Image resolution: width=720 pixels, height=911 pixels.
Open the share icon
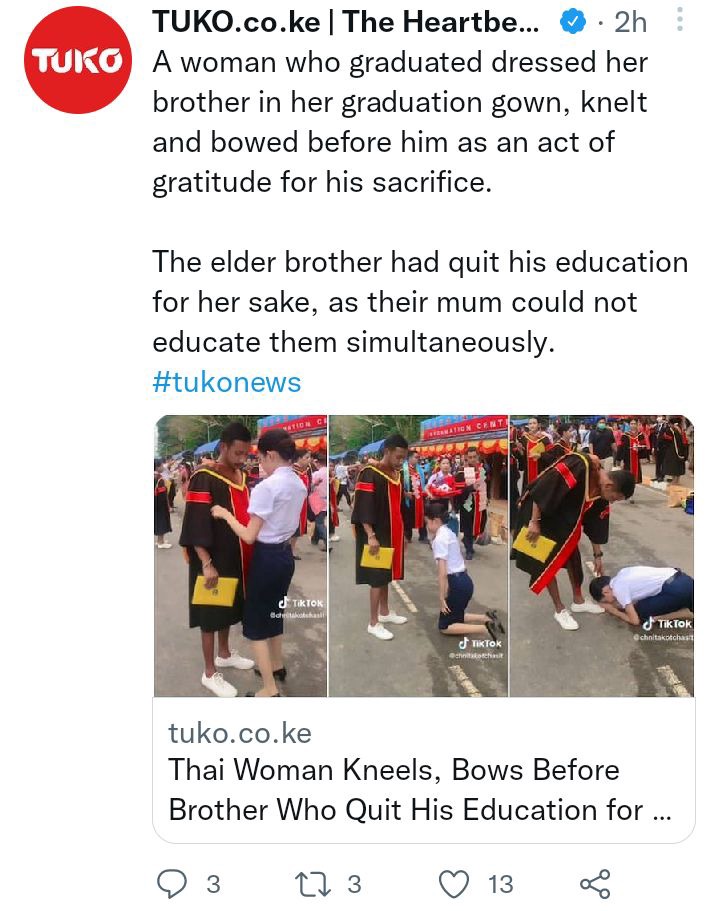point(596,884)
